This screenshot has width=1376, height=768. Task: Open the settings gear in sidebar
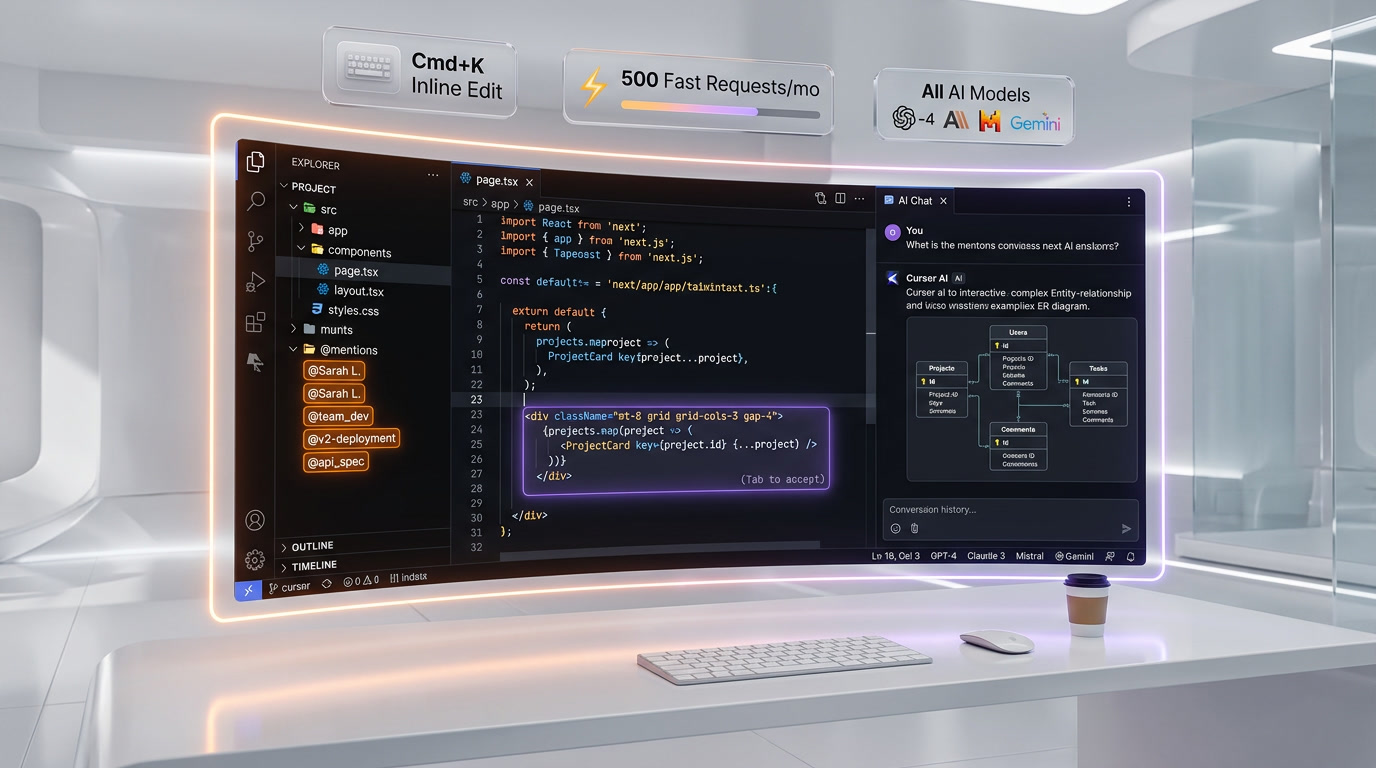254,560
